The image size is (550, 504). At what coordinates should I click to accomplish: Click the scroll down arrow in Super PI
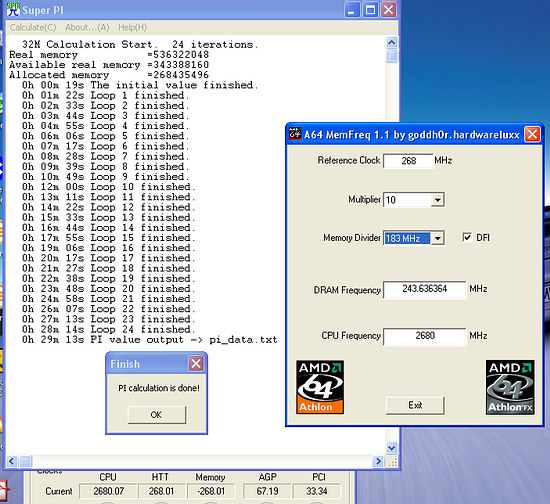[391, 448]
